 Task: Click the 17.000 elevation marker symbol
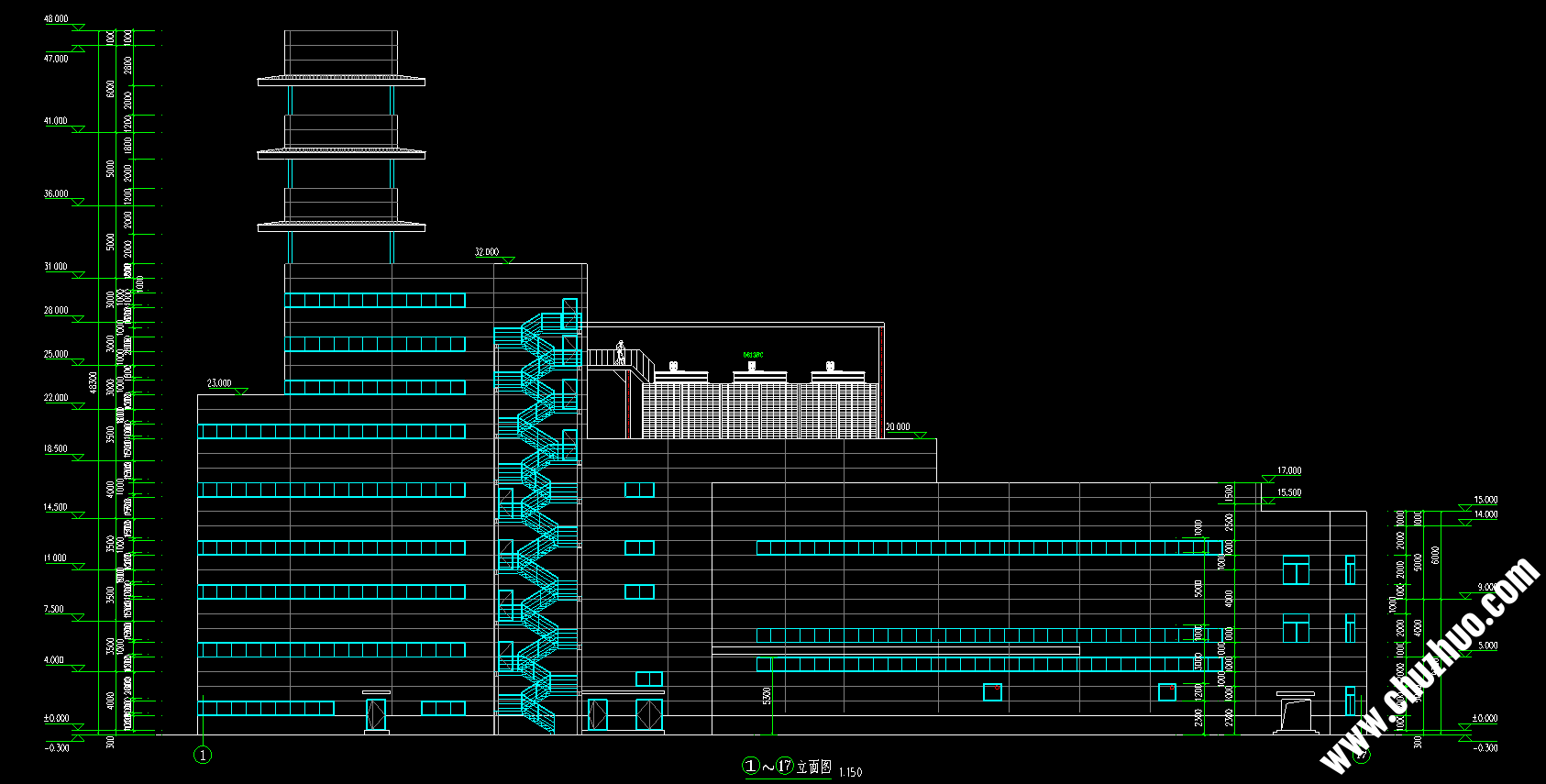(x=1269, y=479)
